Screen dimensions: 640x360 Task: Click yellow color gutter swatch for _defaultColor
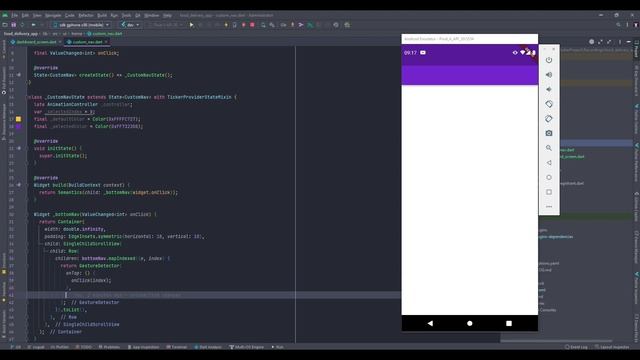[18, 119]
